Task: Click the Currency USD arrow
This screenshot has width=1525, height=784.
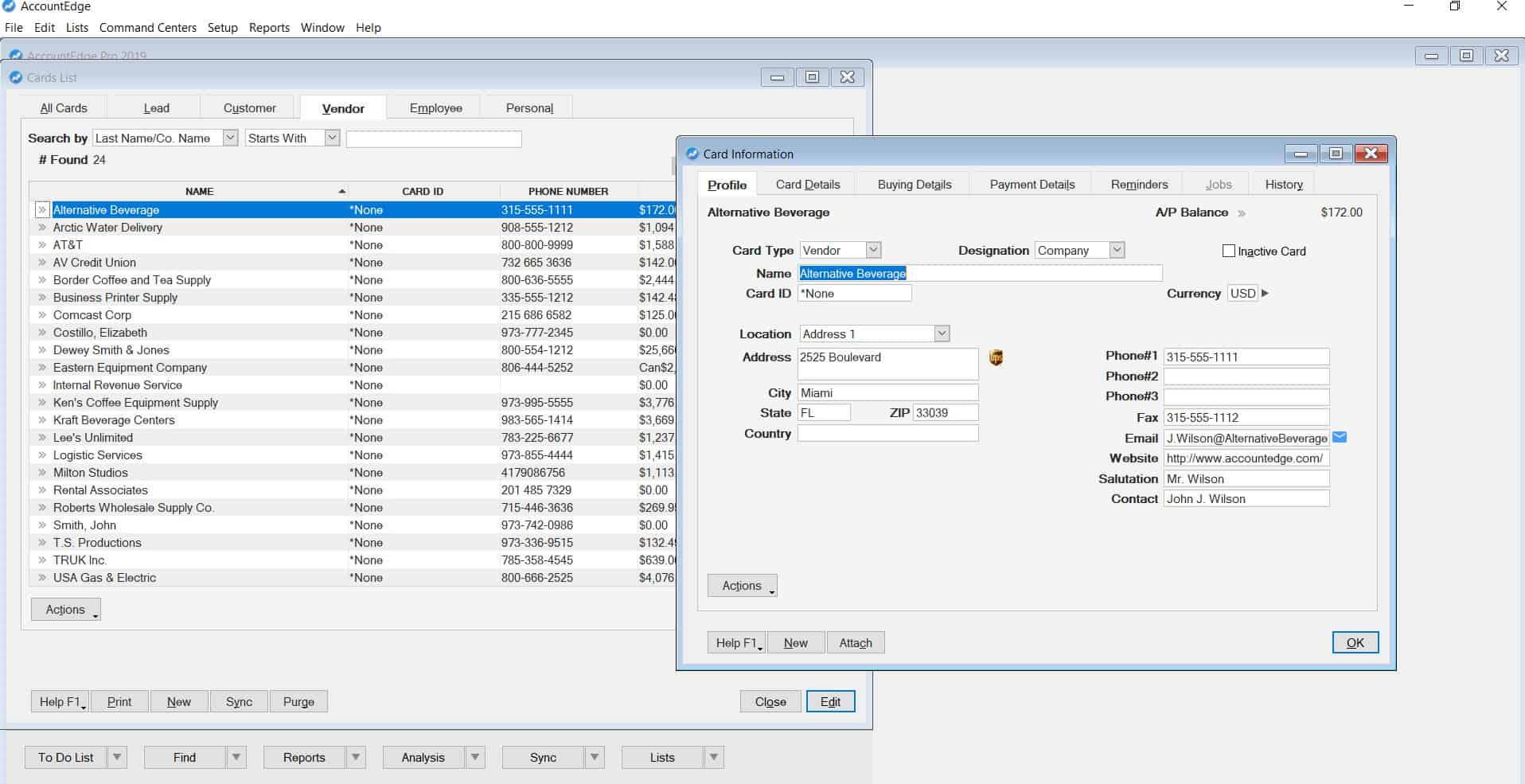Action: (x=1265, y=293)
